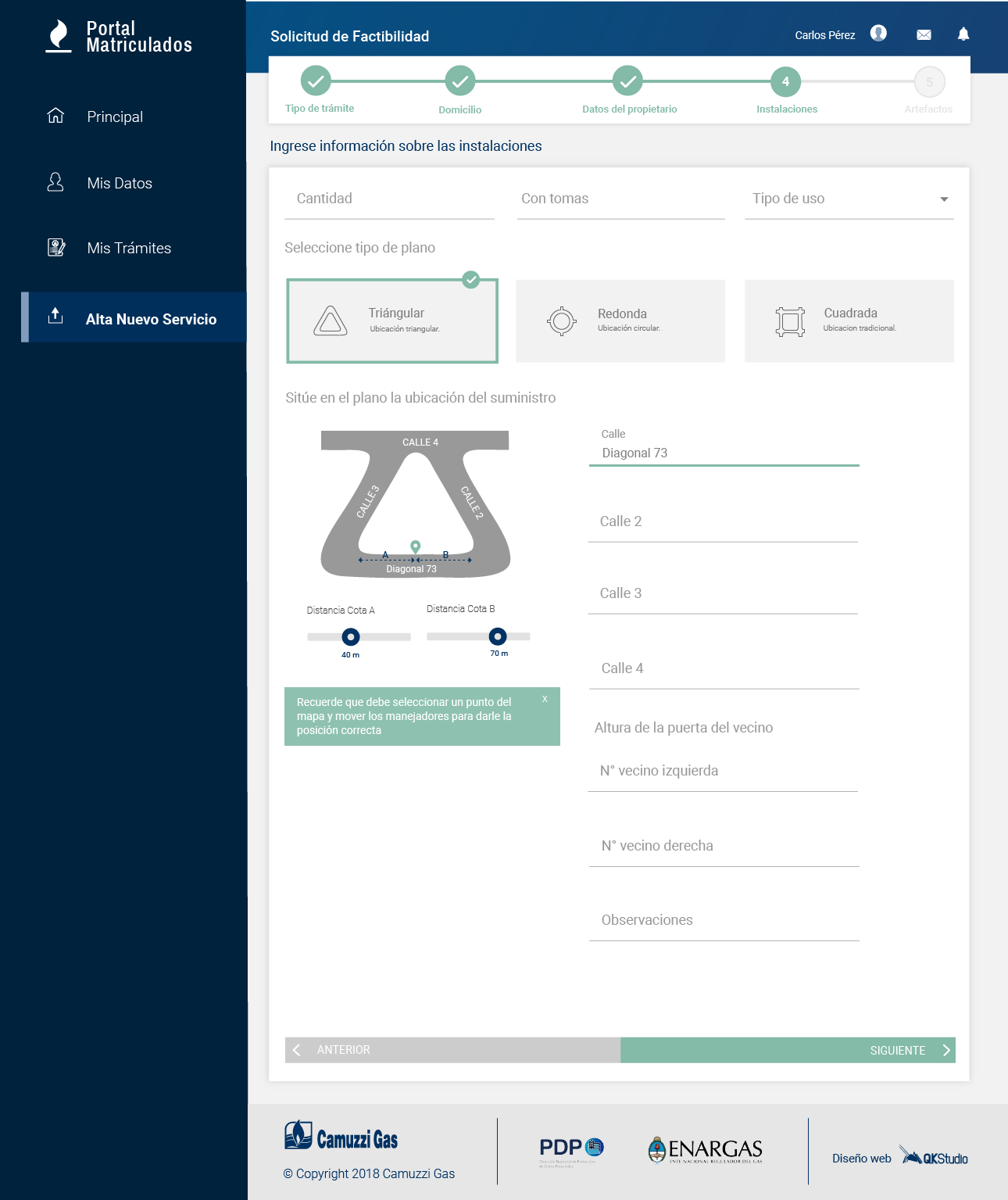
Task: Open Alta Nuevo Servicio in the sidebar
Action: click(x=134, y=317)
